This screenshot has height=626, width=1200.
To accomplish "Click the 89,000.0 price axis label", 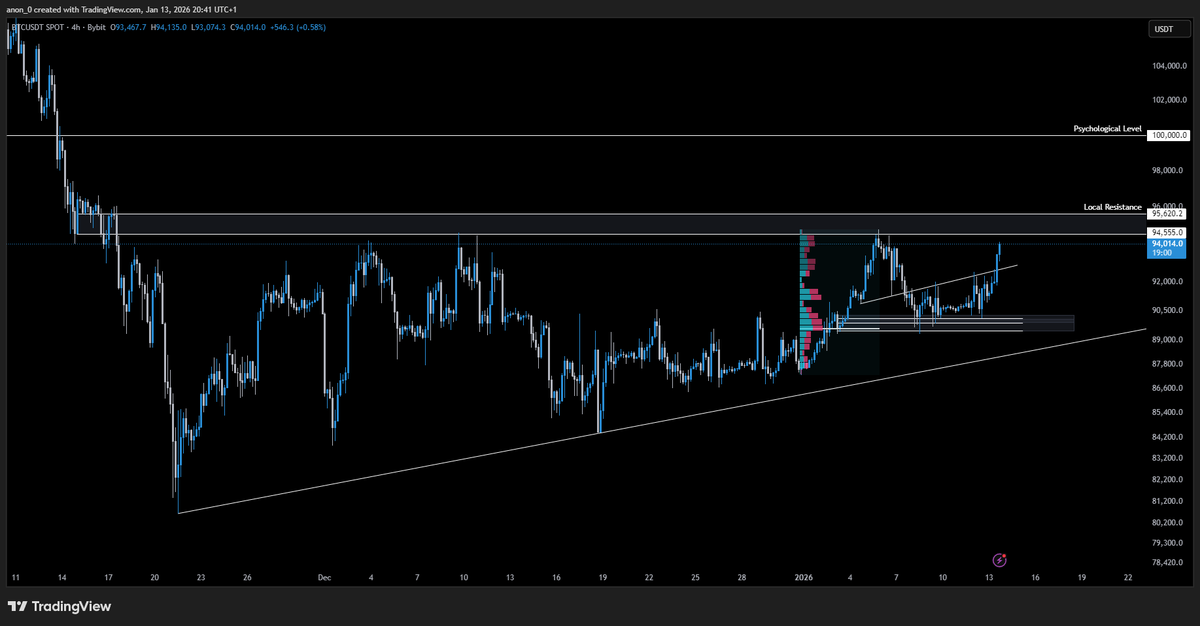I will click(x=1168, y=340).
